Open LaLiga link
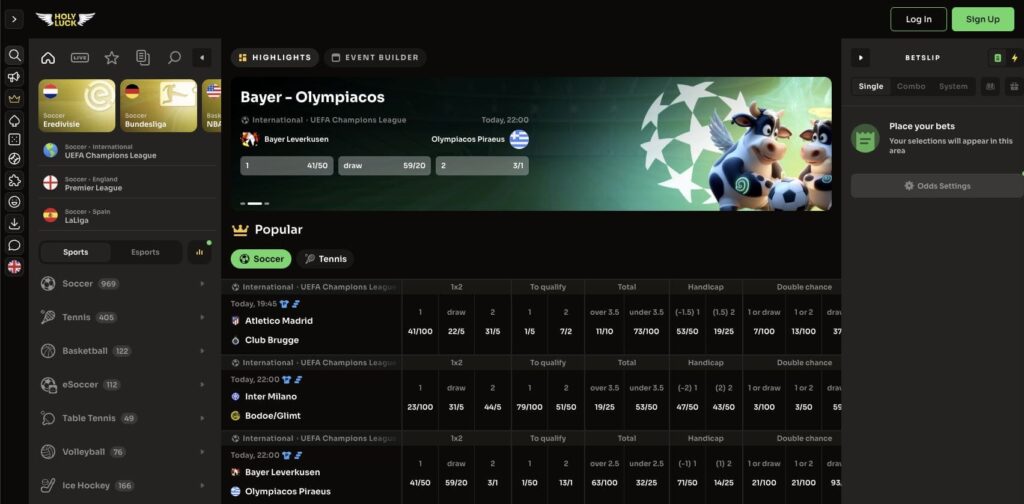 127,215
